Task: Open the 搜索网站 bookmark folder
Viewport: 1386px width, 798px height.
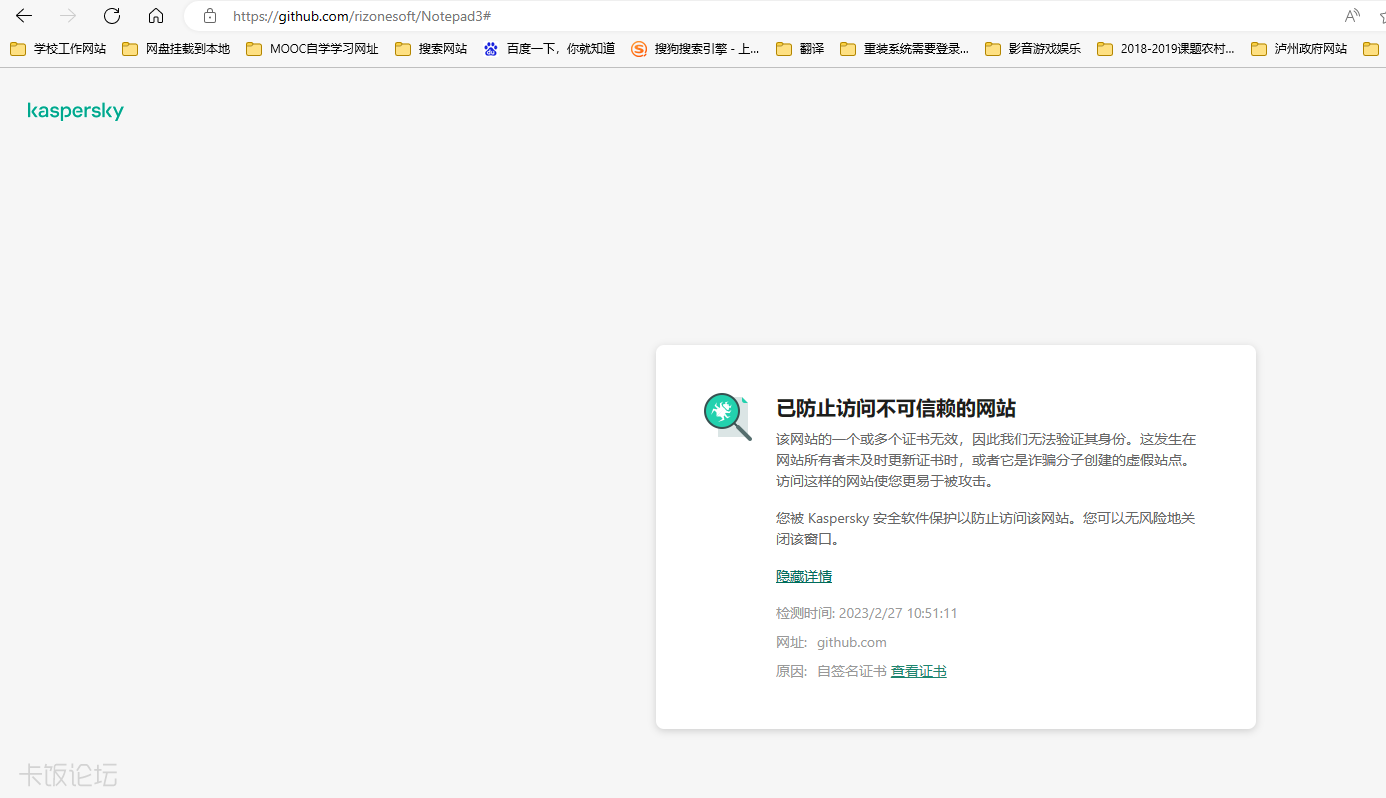Action: [x=431, y=48]
